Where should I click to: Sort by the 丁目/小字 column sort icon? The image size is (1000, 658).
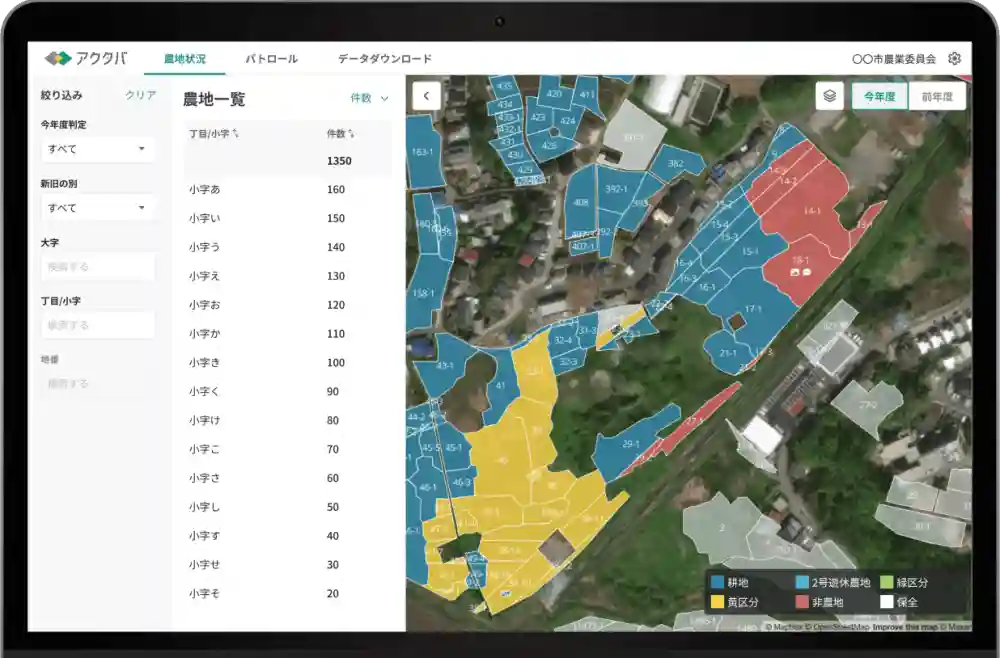point(236,133)
